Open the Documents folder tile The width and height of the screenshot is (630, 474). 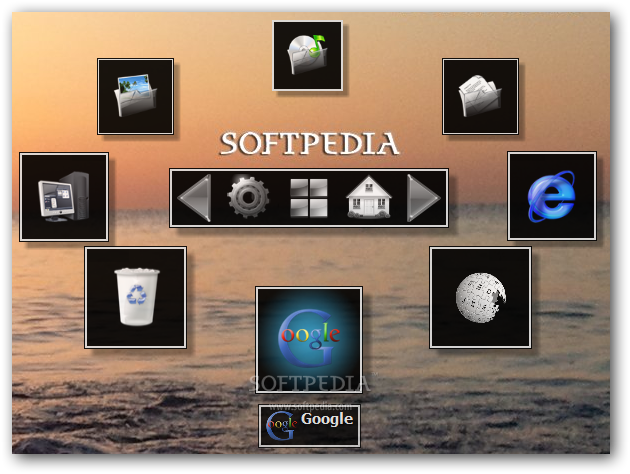pyautogui.click(x=480, y=96)
